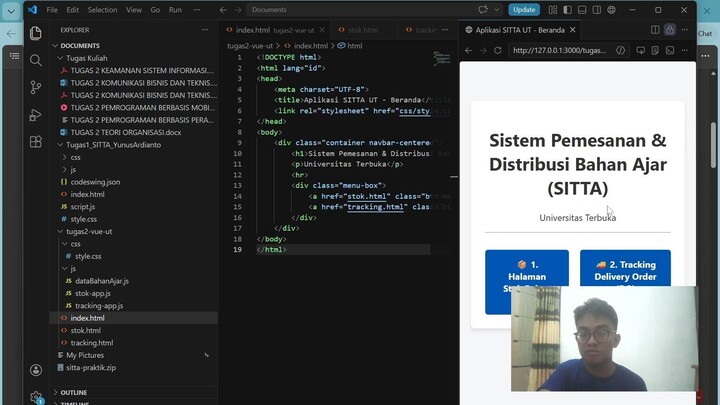Toggle the lock group icon
The height and width of the screenshot is (405, 720).
670,30
